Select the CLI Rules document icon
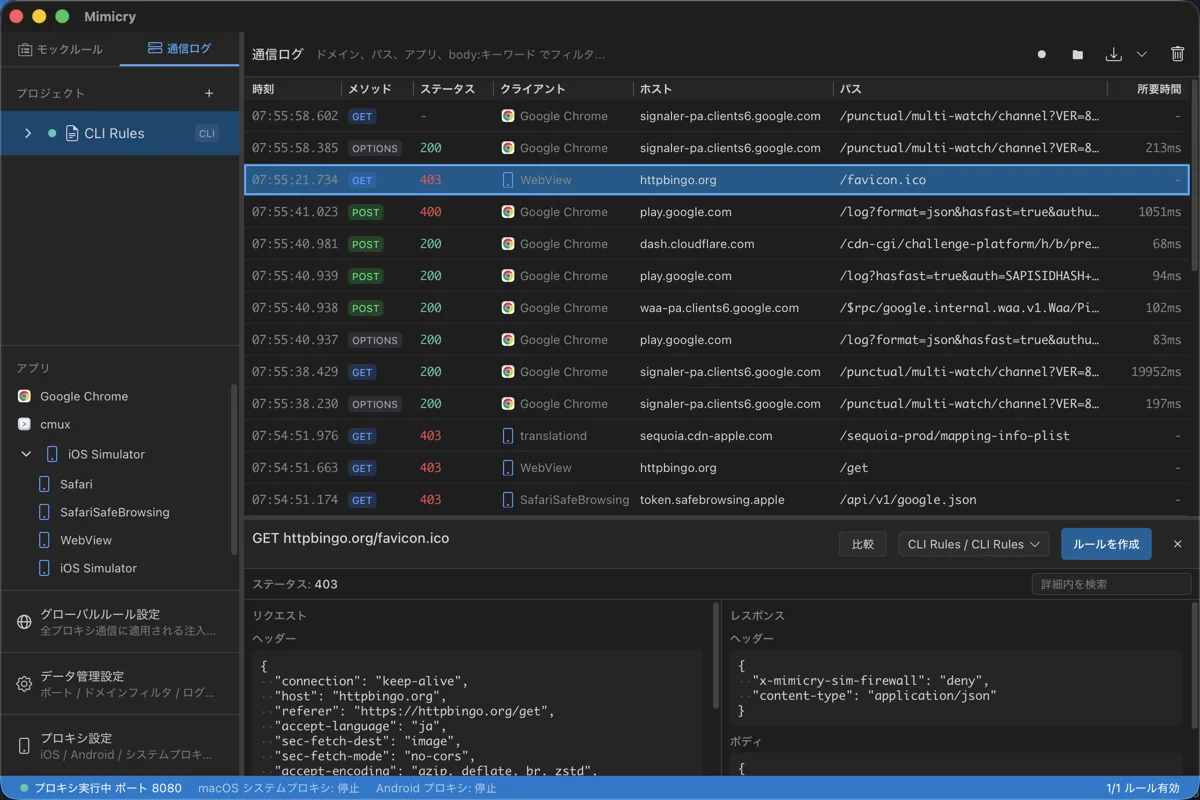 72,133
